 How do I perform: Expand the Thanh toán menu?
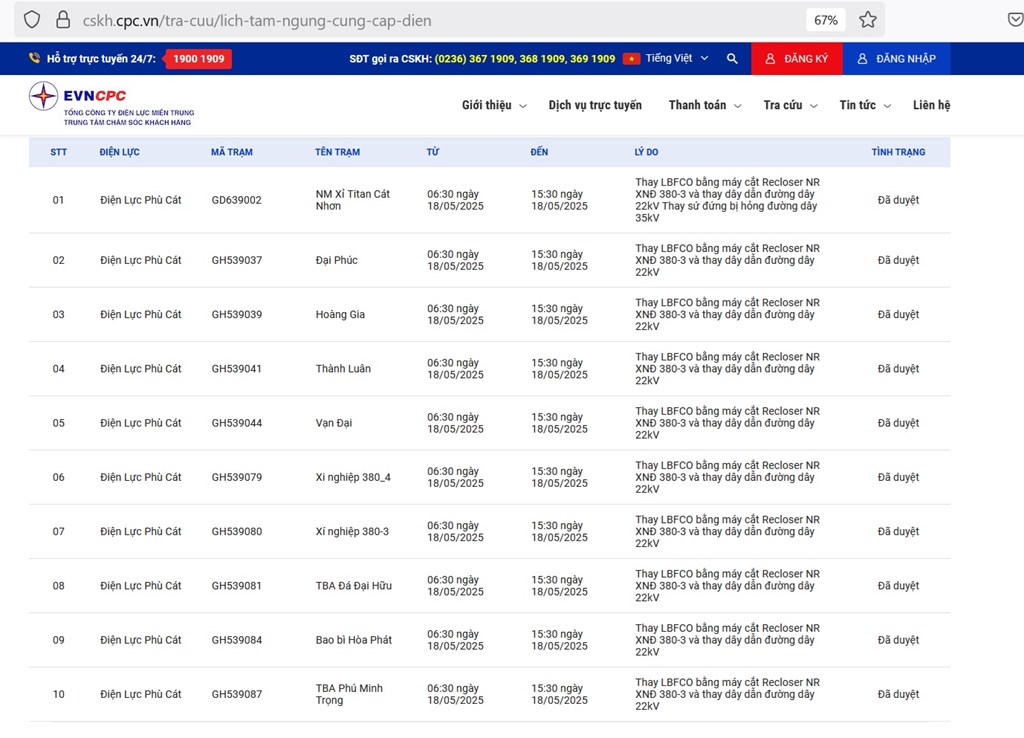704,105
